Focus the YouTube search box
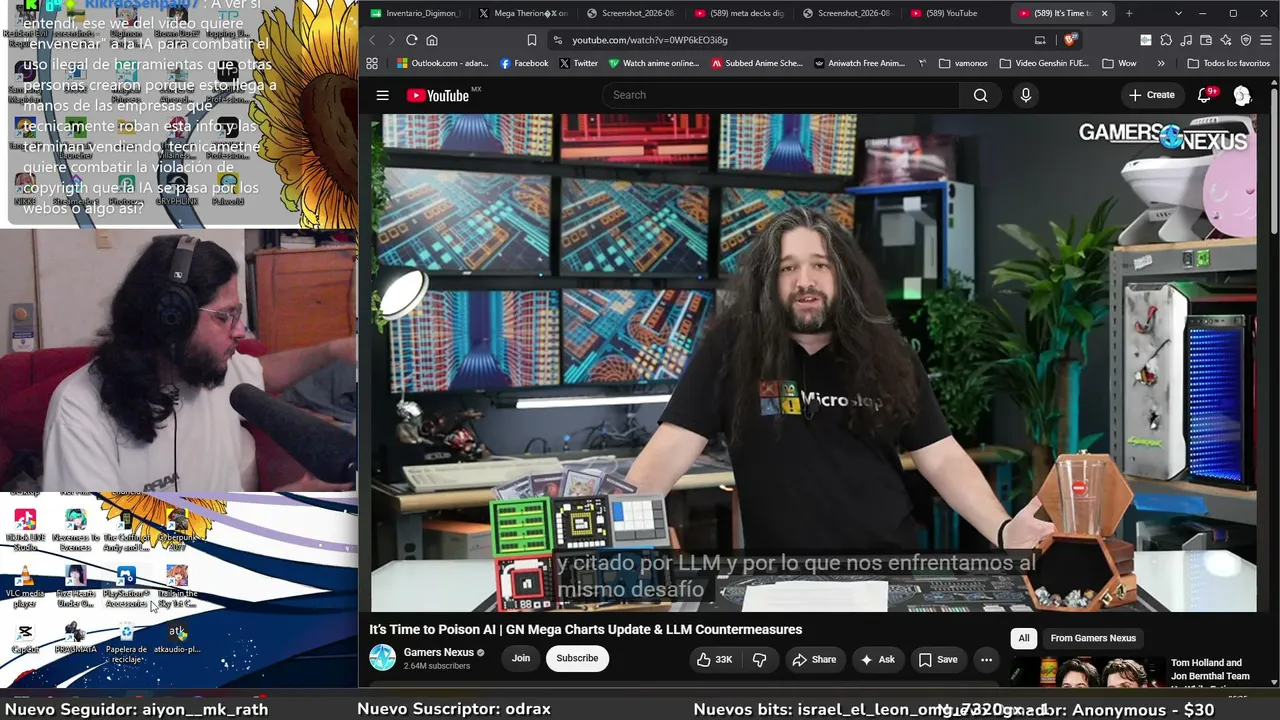 [x=780, y=95]
